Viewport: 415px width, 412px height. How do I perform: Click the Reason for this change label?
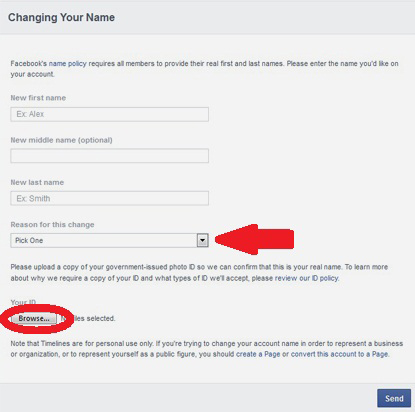[52, 225]
